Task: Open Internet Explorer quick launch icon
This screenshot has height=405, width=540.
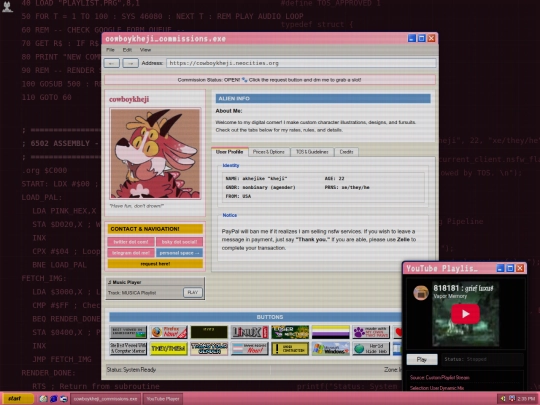Action: (53, 398)
